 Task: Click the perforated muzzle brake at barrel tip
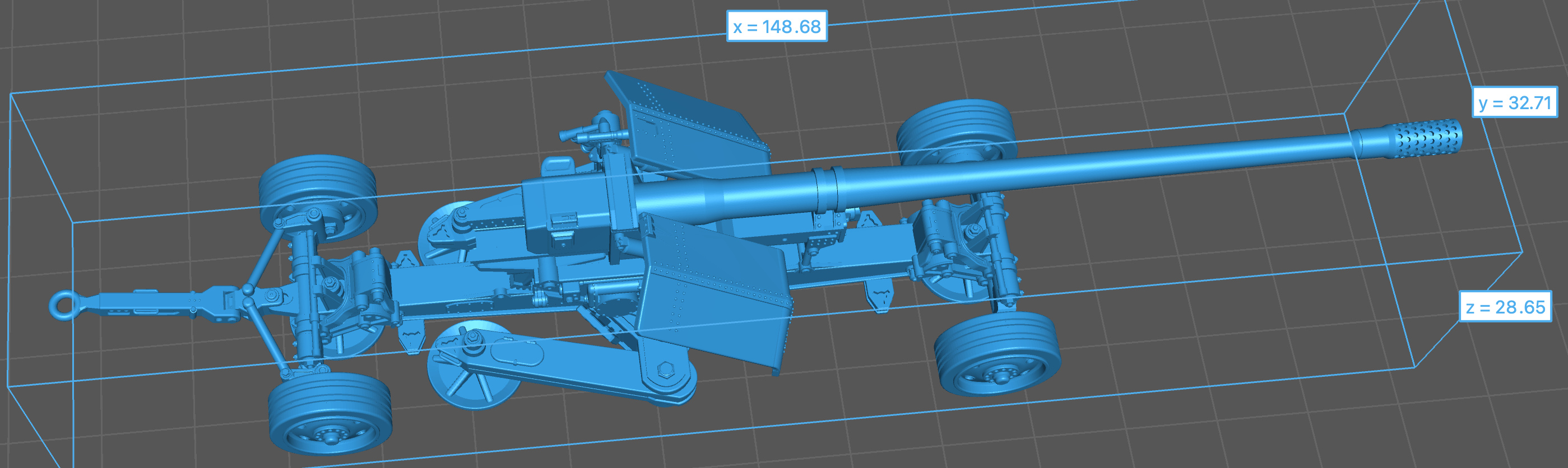click(x=1426, y=137)
